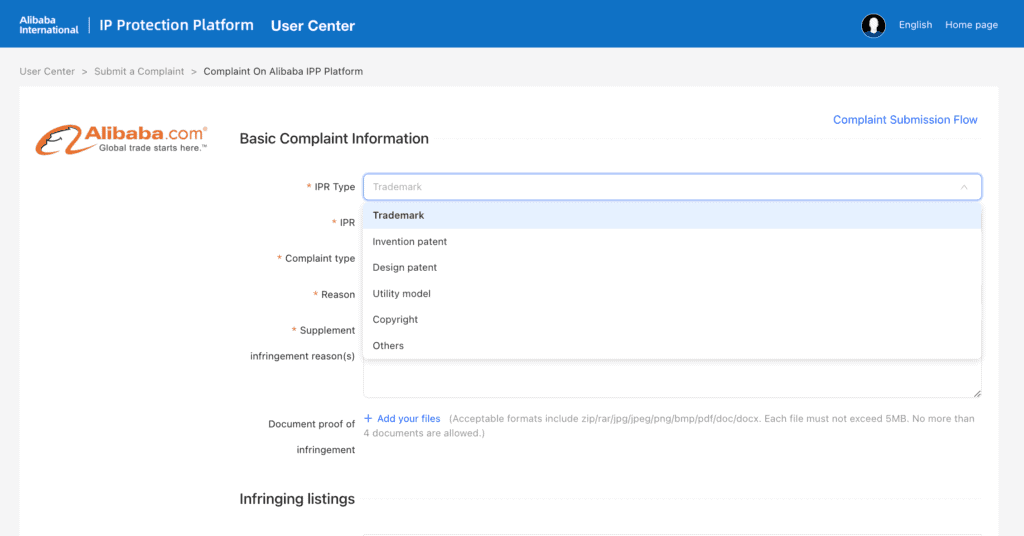The image size is (1024, 536).
Task: Click the Alibaba International logo
Action: [x=49, y=25]
